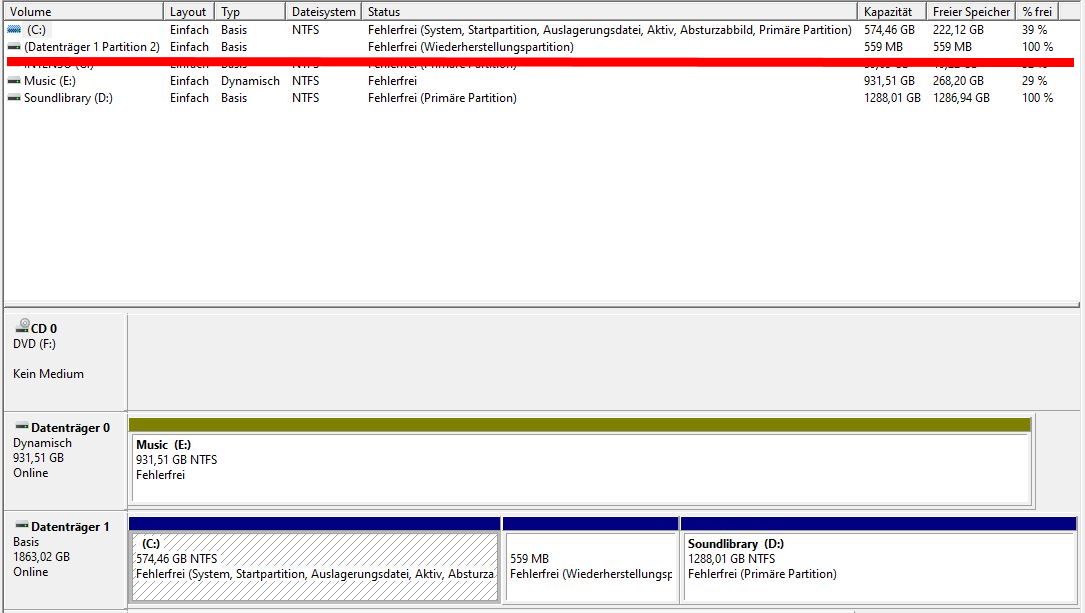Image resolution: width=1085 pixels, height=613 pixels.
Task: Click the drive icon of Datenträger 1 Partition 2
Action: (14, 47)
